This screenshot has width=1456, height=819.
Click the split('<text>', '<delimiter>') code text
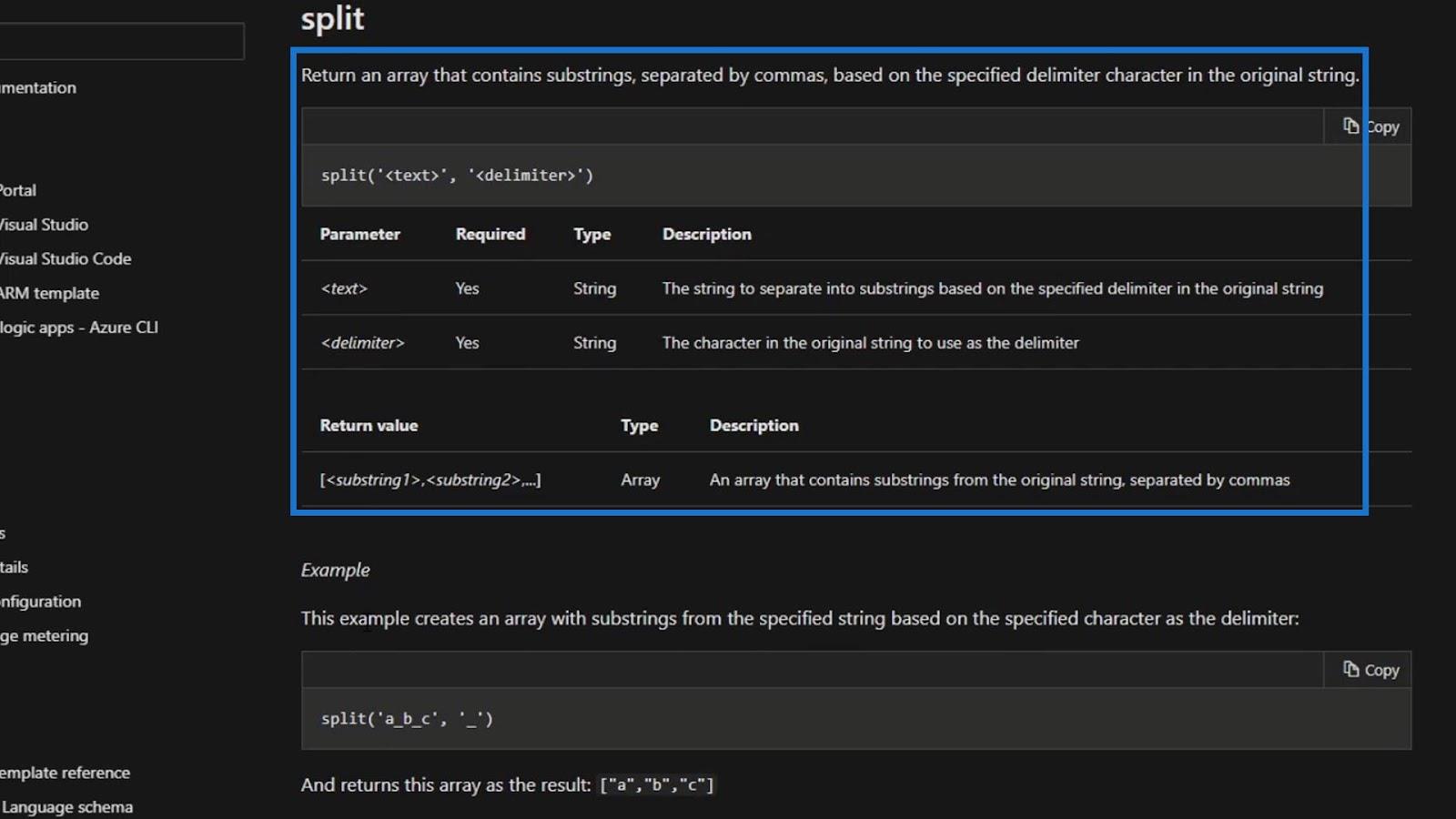457,175
